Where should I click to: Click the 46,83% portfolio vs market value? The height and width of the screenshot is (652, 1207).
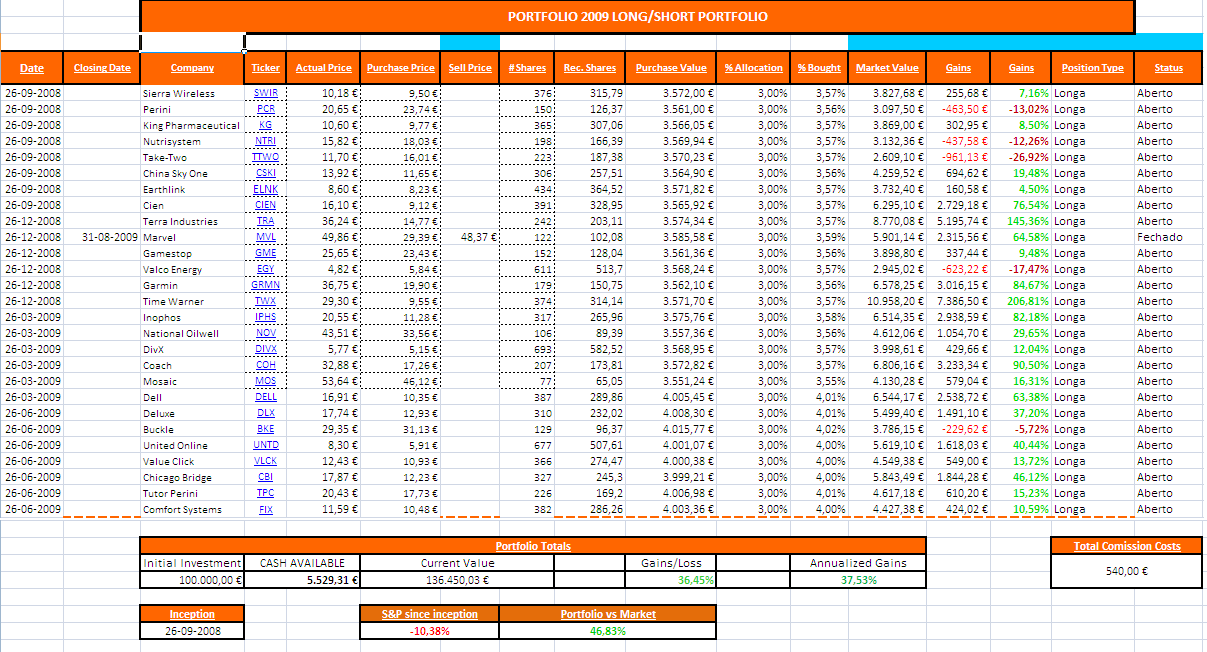coord(608,631)
